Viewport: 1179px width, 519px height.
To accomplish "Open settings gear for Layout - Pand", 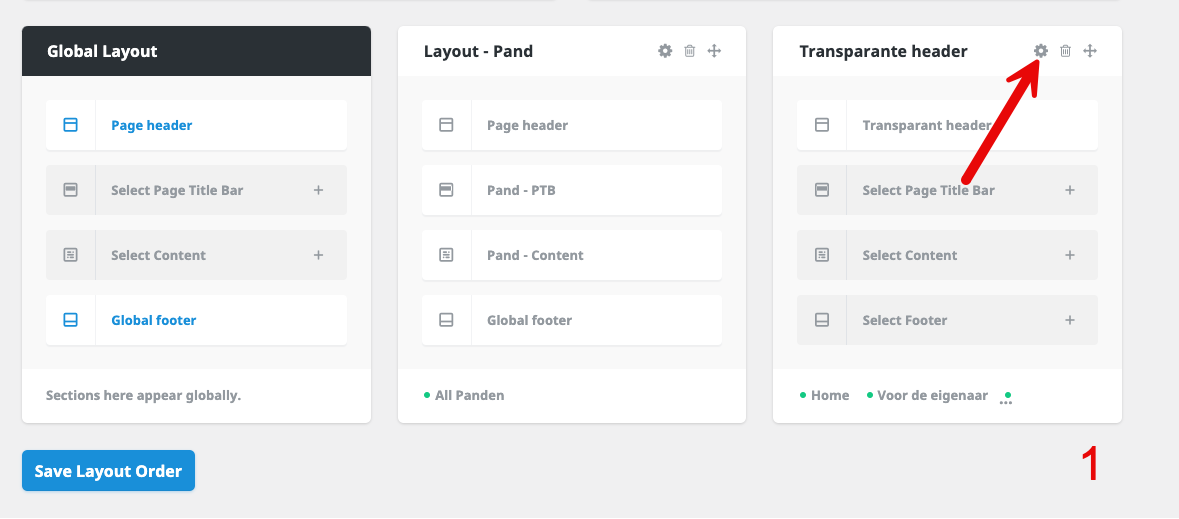I will click(665, 51).
